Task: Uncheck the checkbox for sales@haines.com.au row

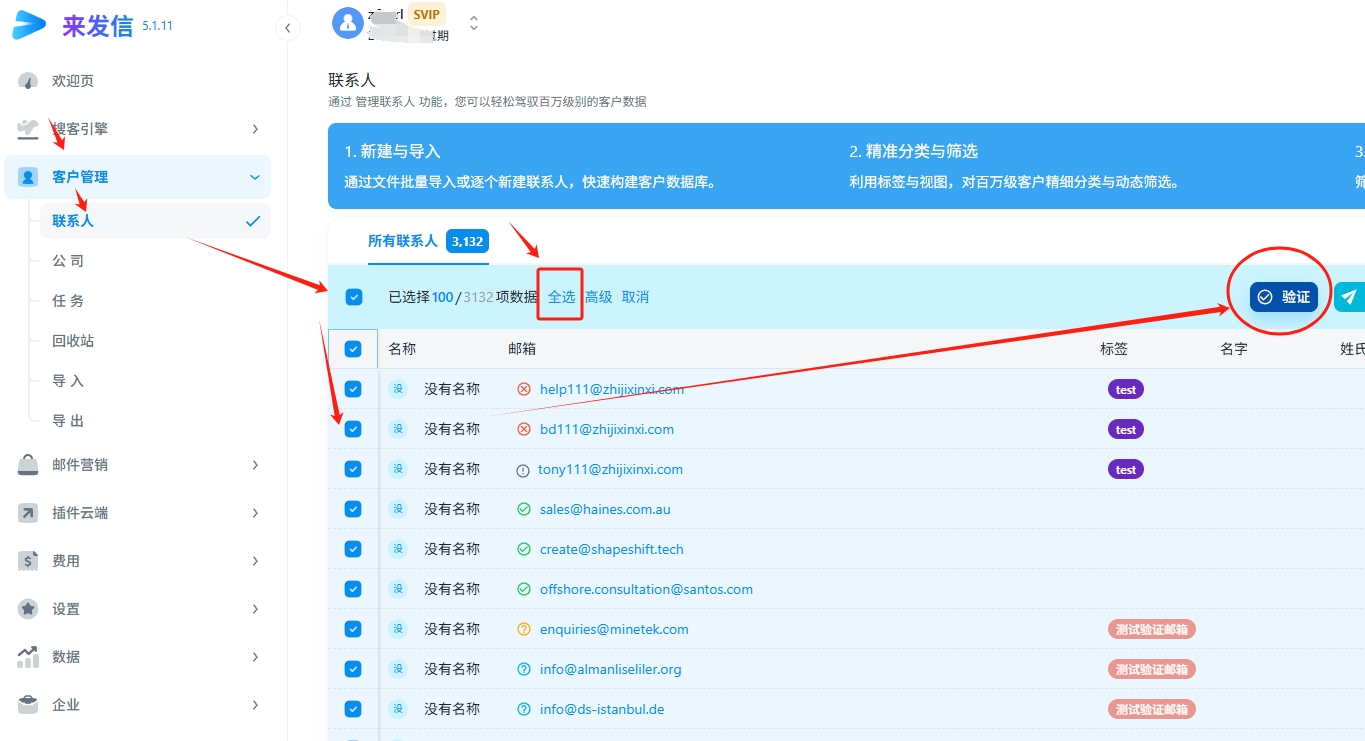Action: point(353,509)
